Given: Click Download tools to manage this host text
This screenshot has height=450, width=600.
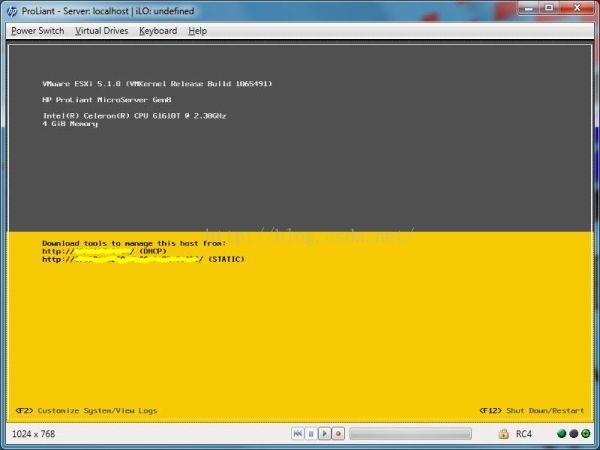Looking at the screenshot, I should pyautogui.click(x=134, y=243).
